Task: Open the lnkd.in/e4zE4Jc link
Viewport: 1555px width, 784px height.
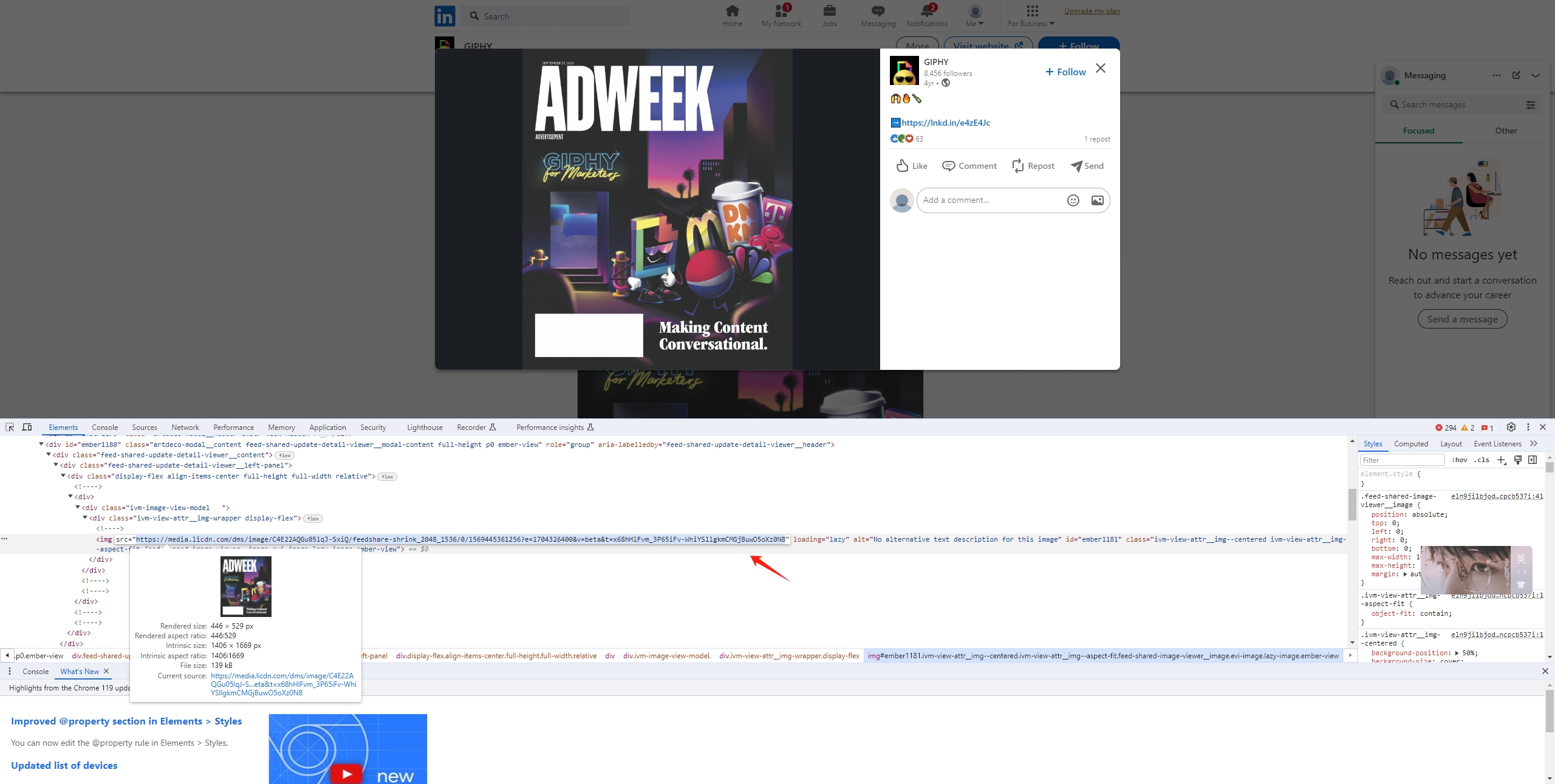Action: [x=946, y=123]
